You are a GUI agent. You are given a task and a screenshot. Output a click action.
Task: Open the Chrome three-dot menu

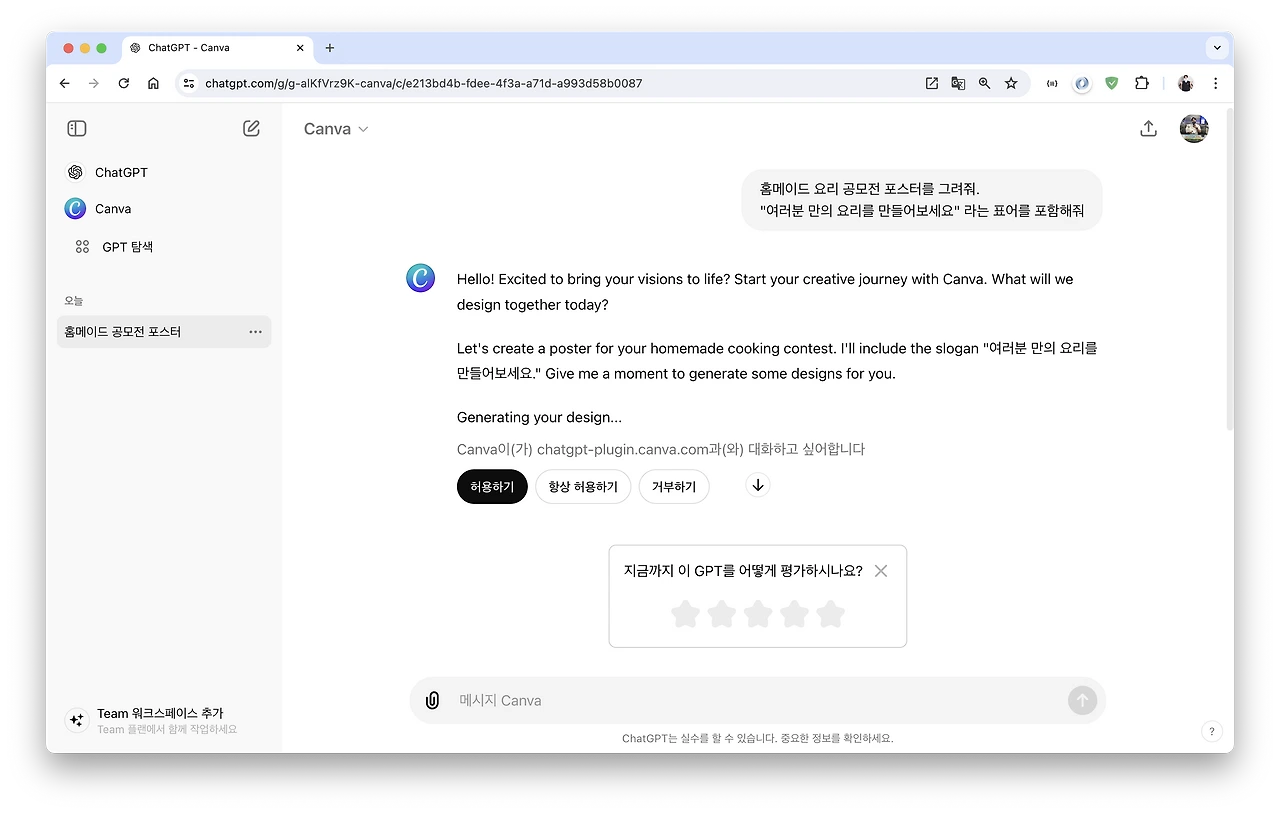pyautogui.click(x=1216, y=83)
